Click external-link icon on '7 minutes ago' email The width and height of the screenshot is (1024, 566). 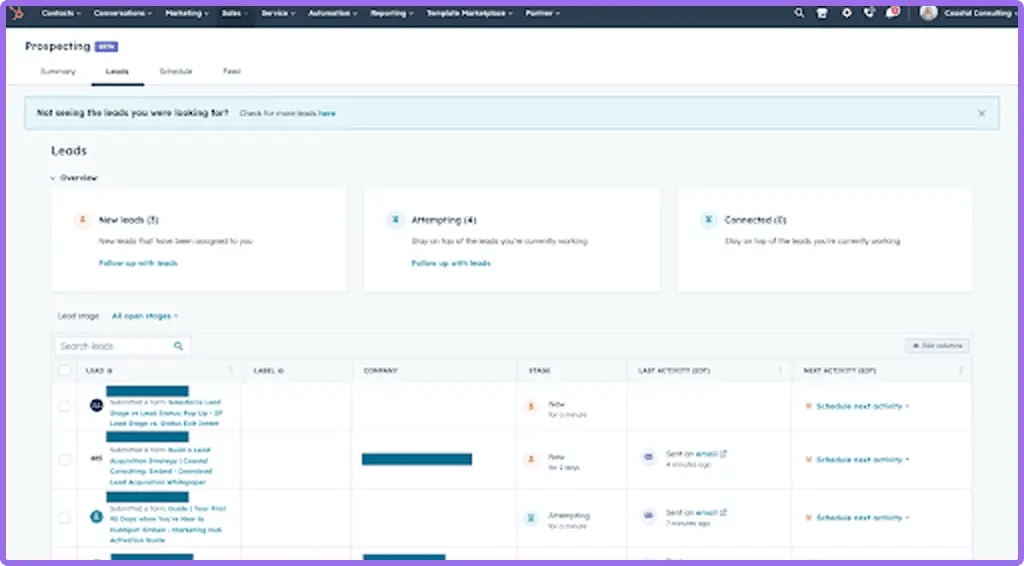(x=724, y=512)
